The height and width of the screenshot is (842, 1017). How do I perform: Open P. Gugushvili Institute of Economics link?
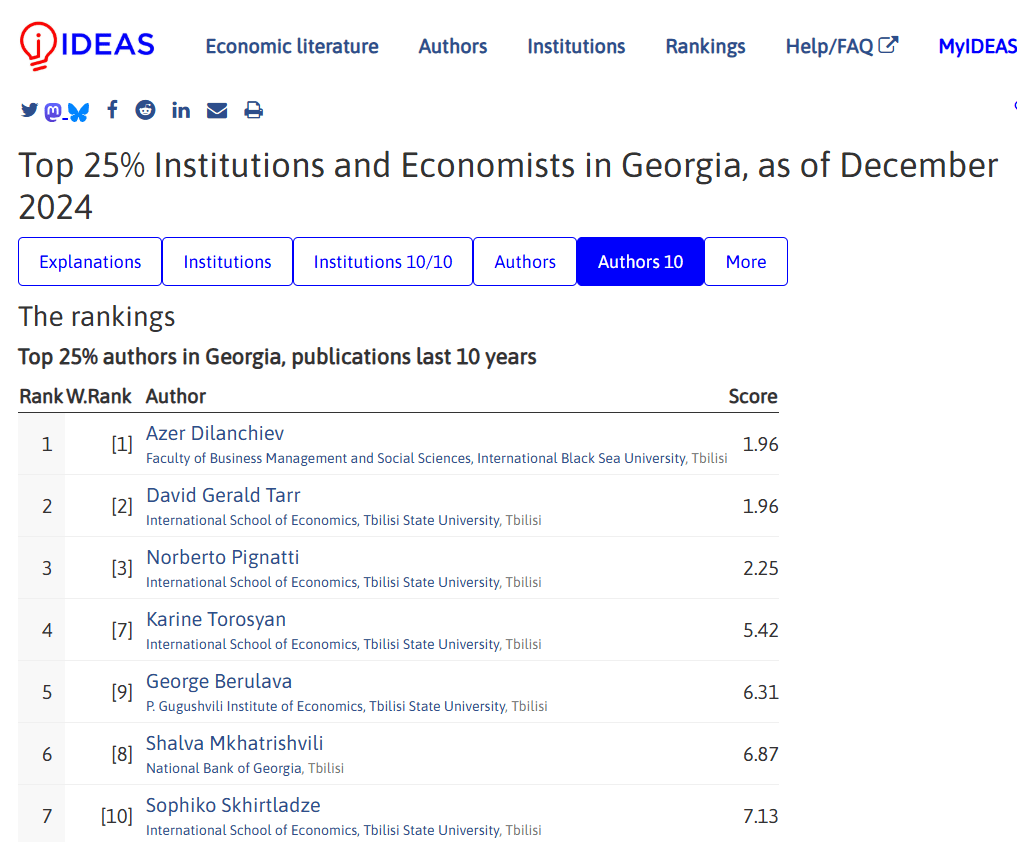coord(326,706)
